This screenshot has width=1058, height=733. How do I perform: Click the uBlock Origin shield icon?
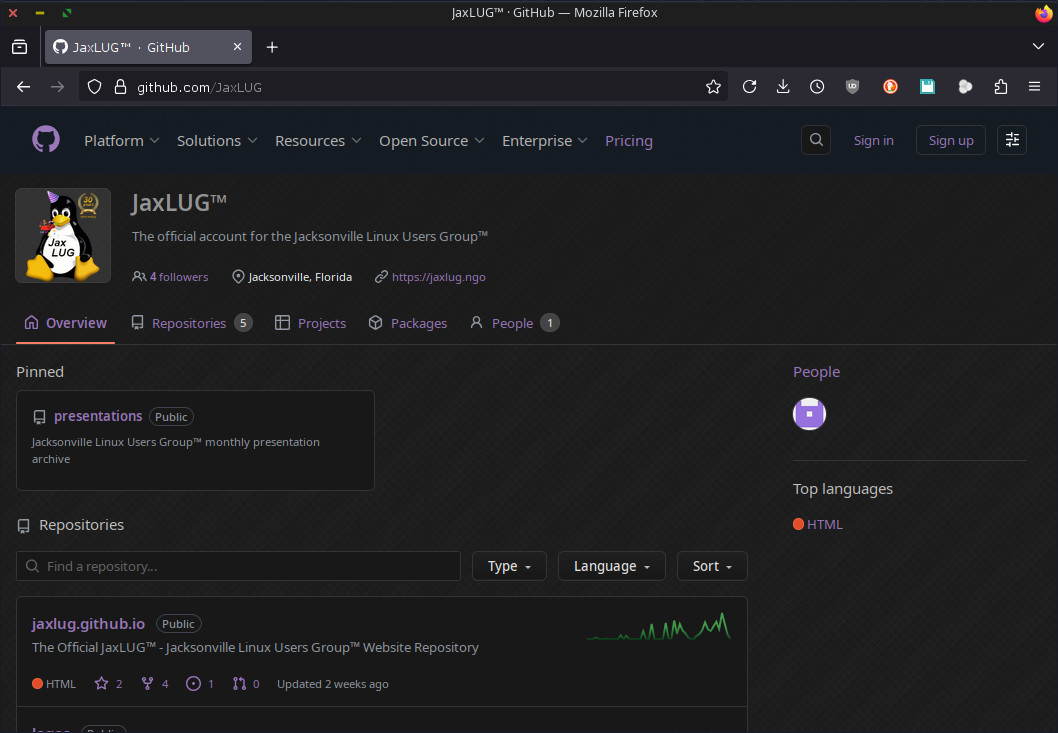tap(853, 86)
